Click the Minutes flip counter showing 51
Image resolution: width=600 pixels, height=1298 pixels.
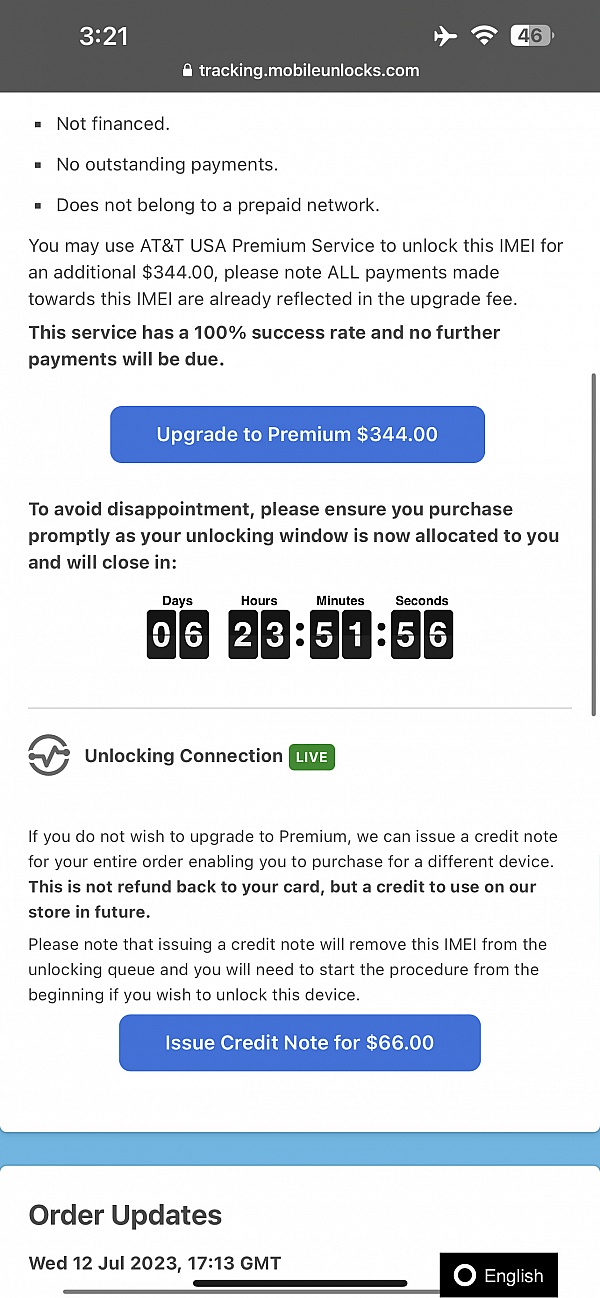pyautogui.click(x=340, y=633)
